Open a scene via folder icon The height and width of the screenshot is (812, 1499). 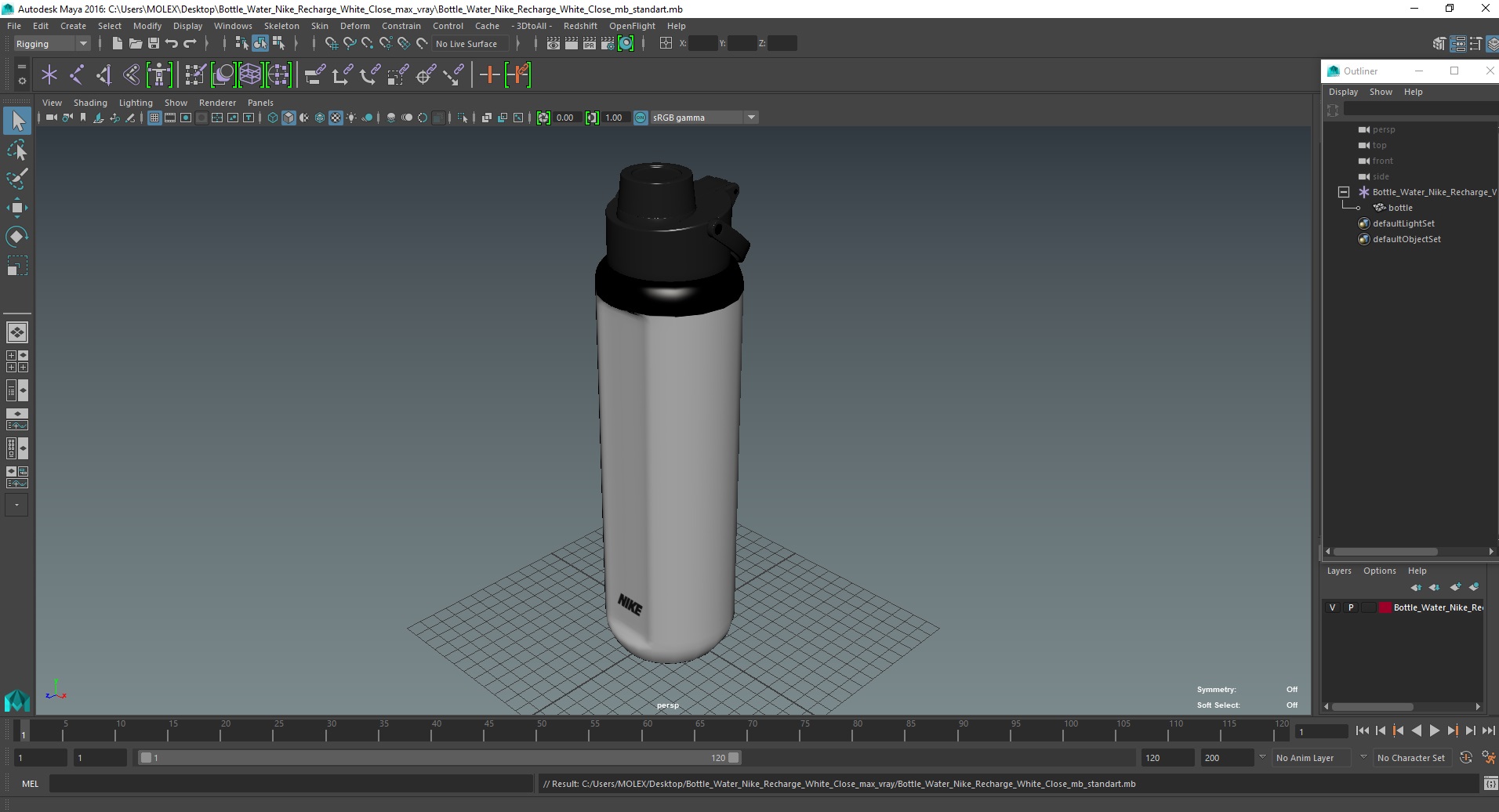135,44
